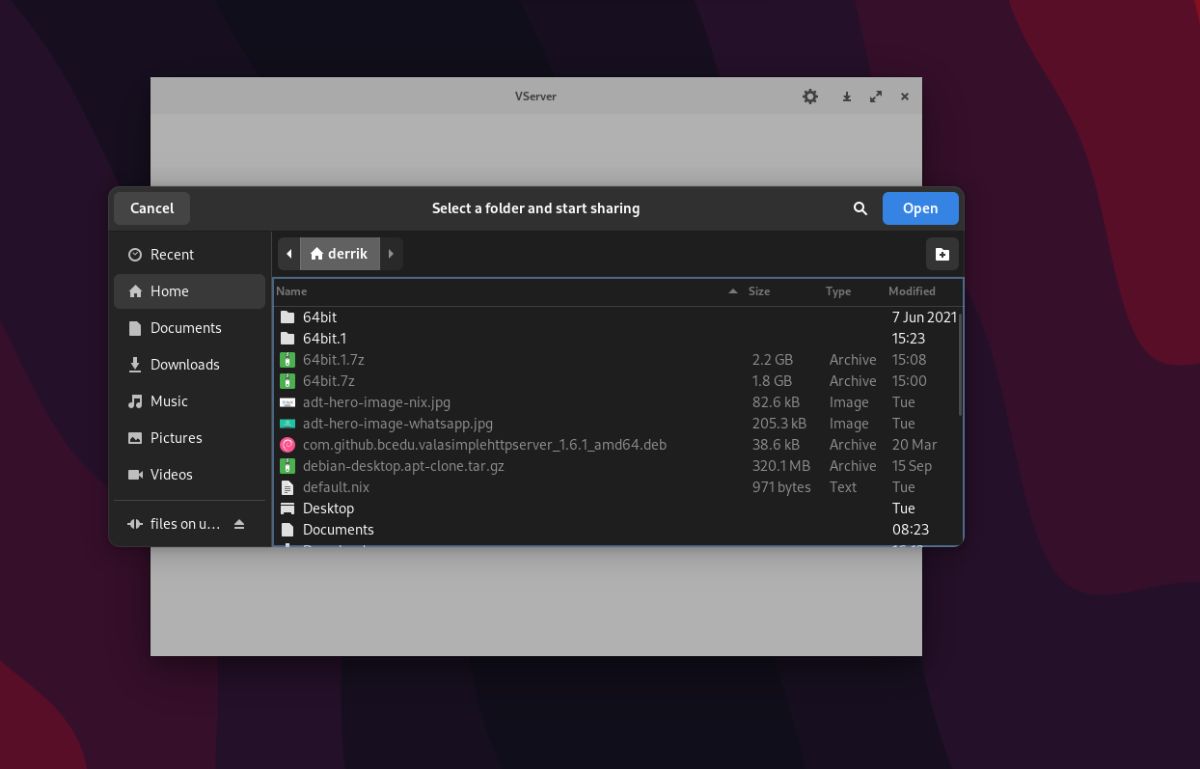1200x769 pixels.
Task: Click the download icon in VServer's title bar
Action: tap(845, 96)
